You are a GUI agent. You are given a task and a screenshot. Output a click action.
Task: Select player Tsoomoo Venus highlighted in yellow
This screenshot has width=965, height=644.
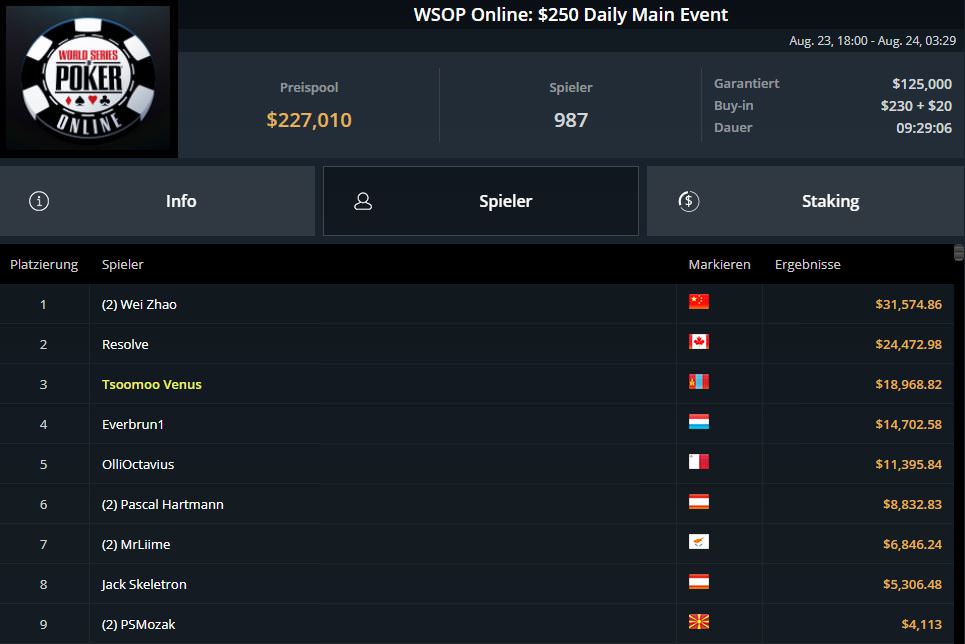151,385
